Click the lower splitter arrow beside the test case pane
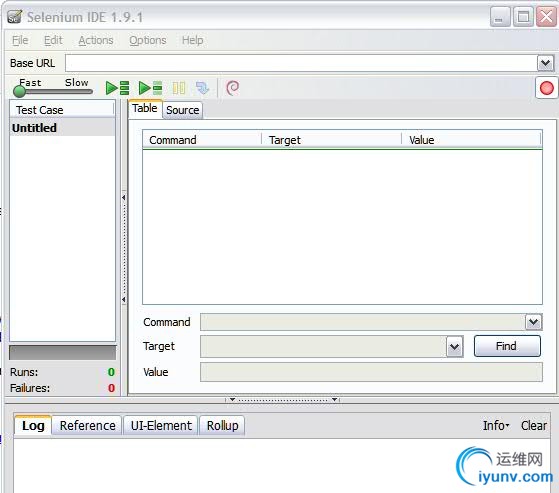Screen dimensions: 559x493 click(124, 299)
